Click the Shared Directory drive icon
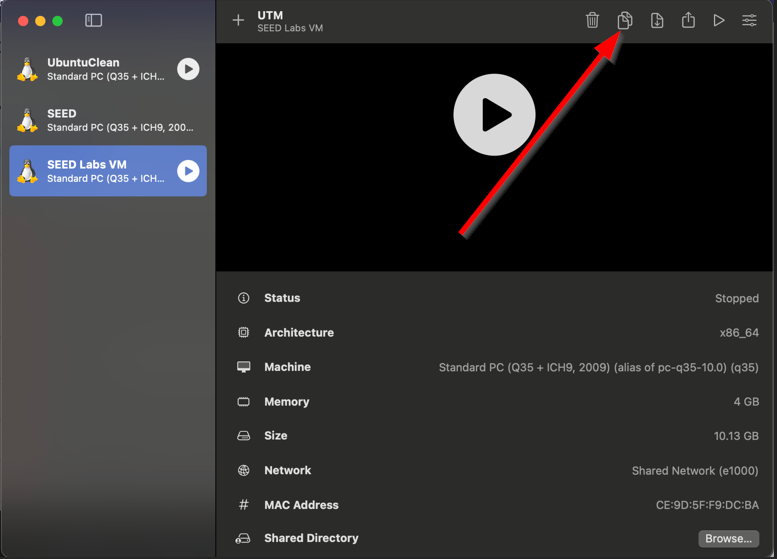 [x=243, y=538]
